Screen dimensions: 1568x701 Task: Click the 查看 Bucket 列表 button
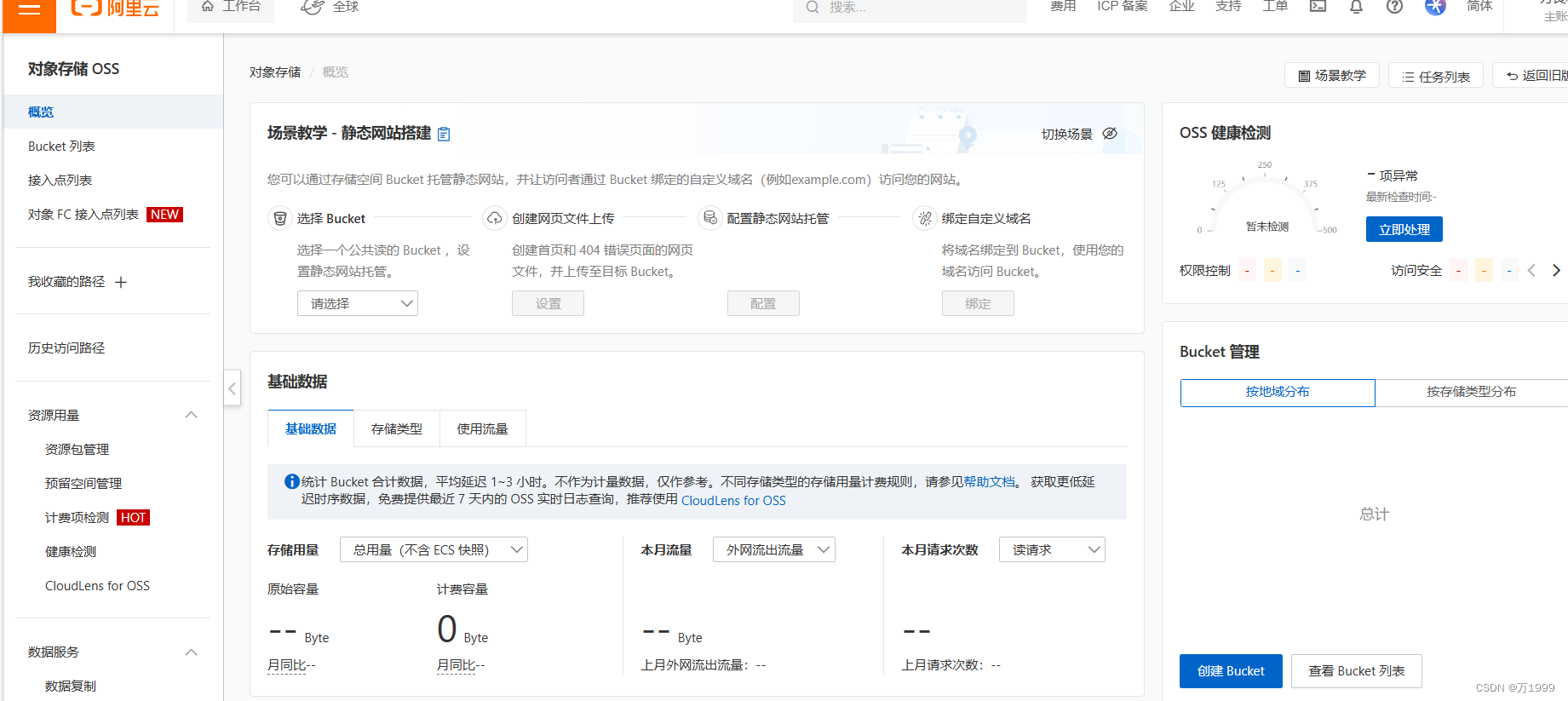click(x=1356, y=671)
